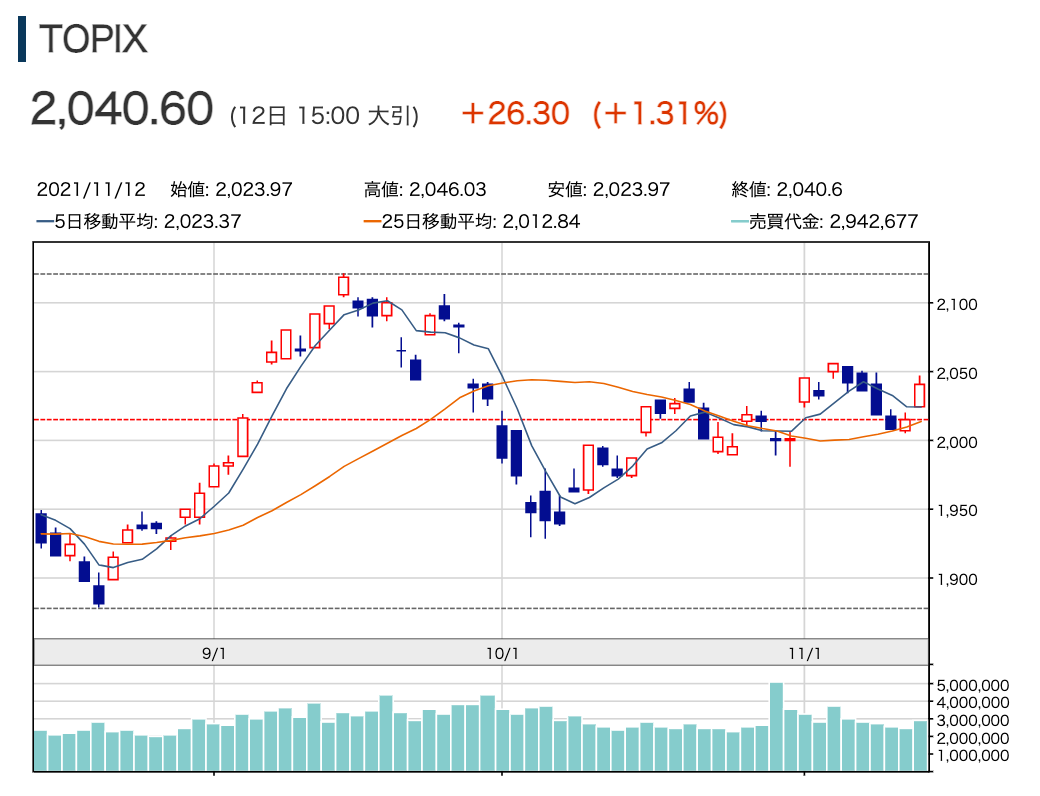The width and height of the screenshot is (1040, 796).
Task: Click the 1,900 price axis label
Action: (x=956, y=579)
